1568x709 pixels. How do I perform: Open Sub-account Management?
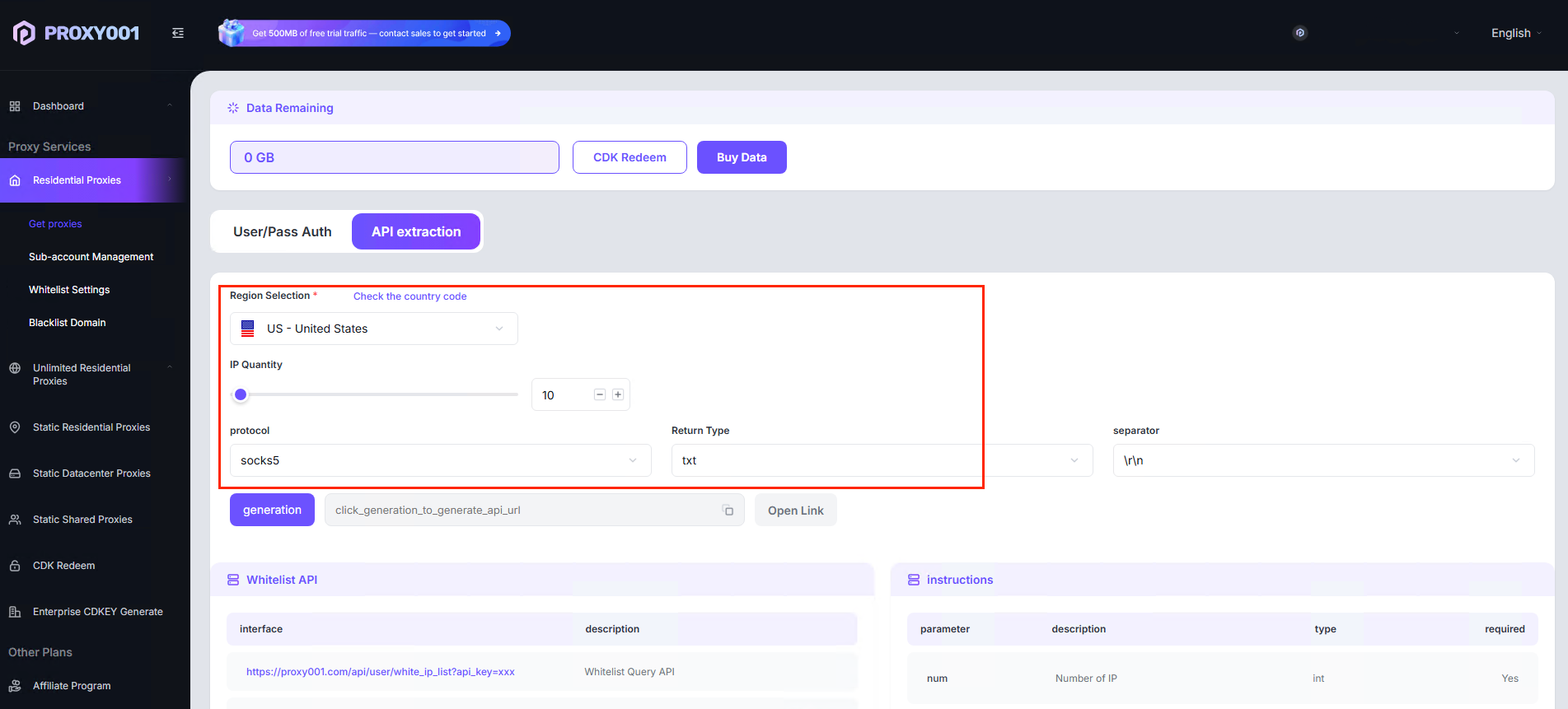91,257
